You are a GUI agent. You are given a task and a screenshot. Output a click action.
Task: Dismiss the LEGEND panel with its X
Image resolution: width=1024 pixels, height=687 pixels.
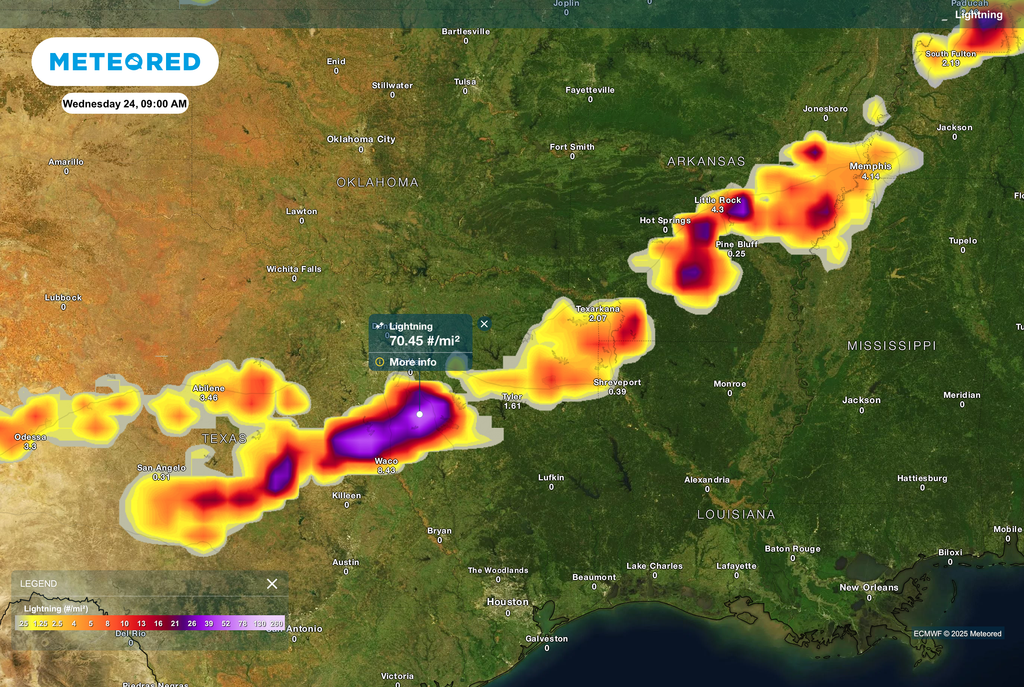(271, 583)
